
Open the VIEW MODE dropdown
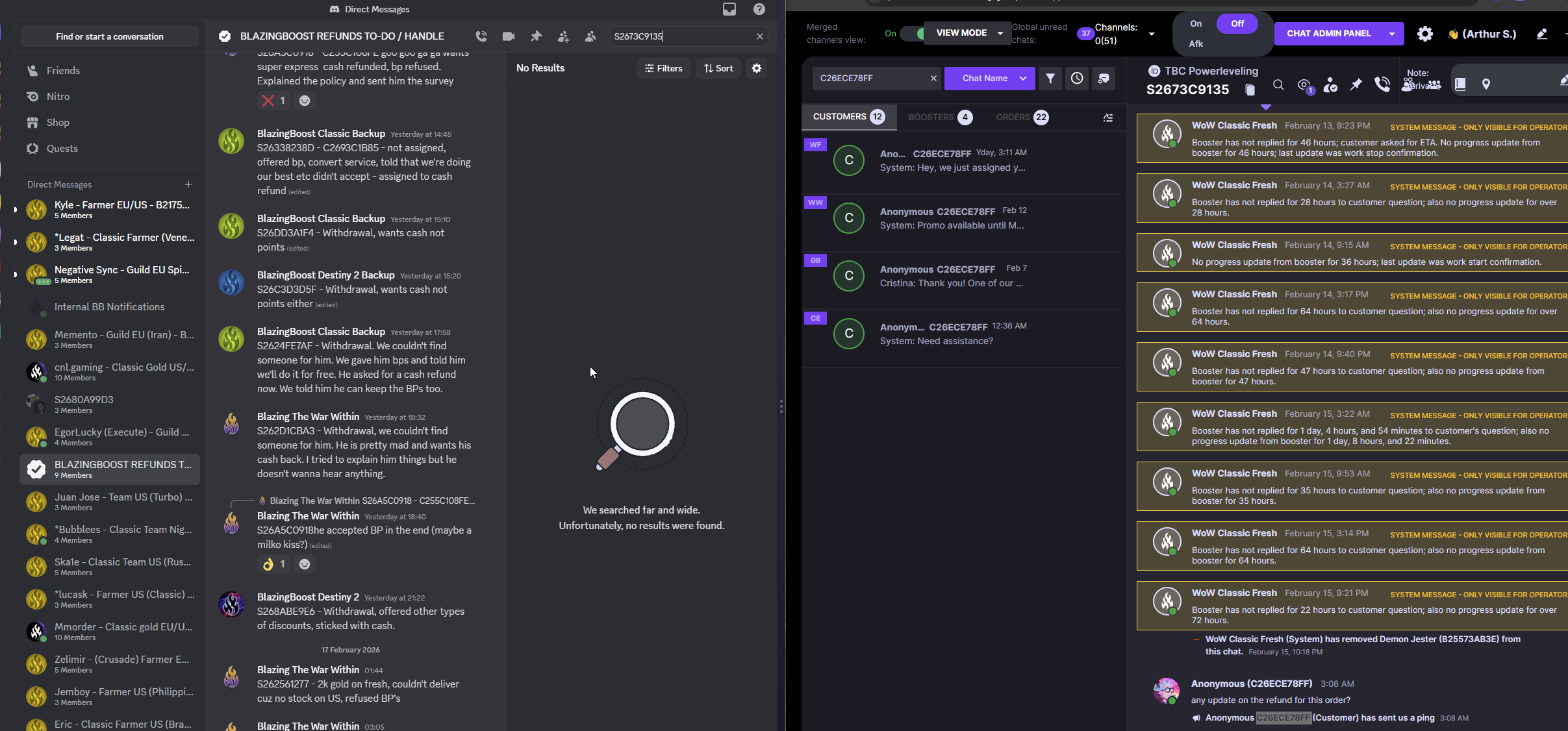click(969, 33)
